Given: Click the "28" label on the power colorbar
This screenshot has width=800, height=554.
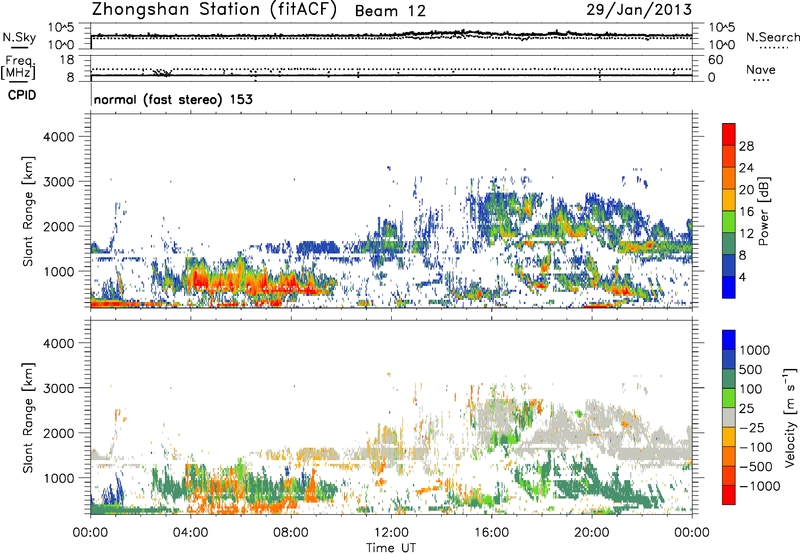Looking at the screenshot, I should pos(746,146).
